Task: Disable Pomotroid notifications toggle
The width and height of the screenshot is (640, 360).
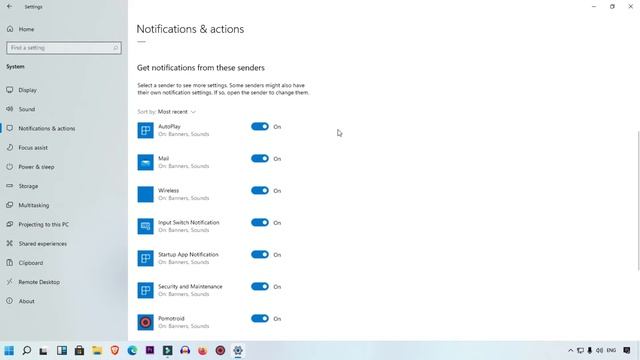Action: tap(260, 318)
